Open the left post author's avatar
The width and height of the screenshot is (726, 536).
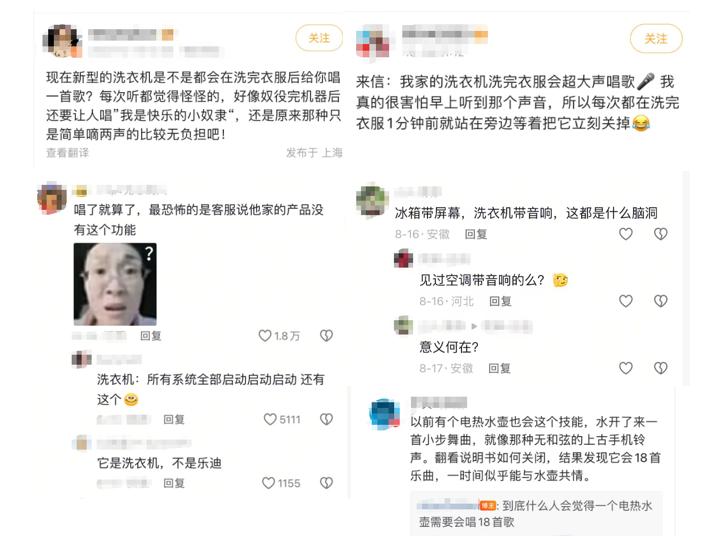(x=63, y=41)
